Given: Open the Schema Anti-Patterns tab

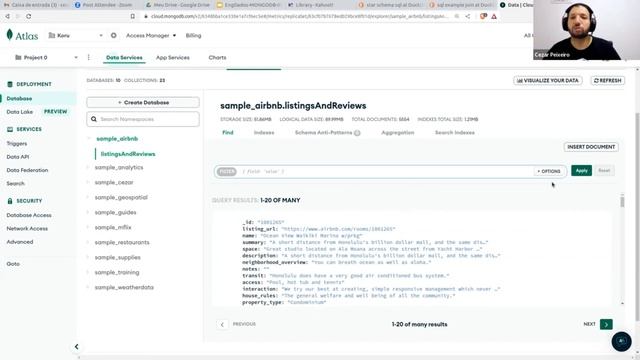Looking at the screenshot, I should point(323,133).
